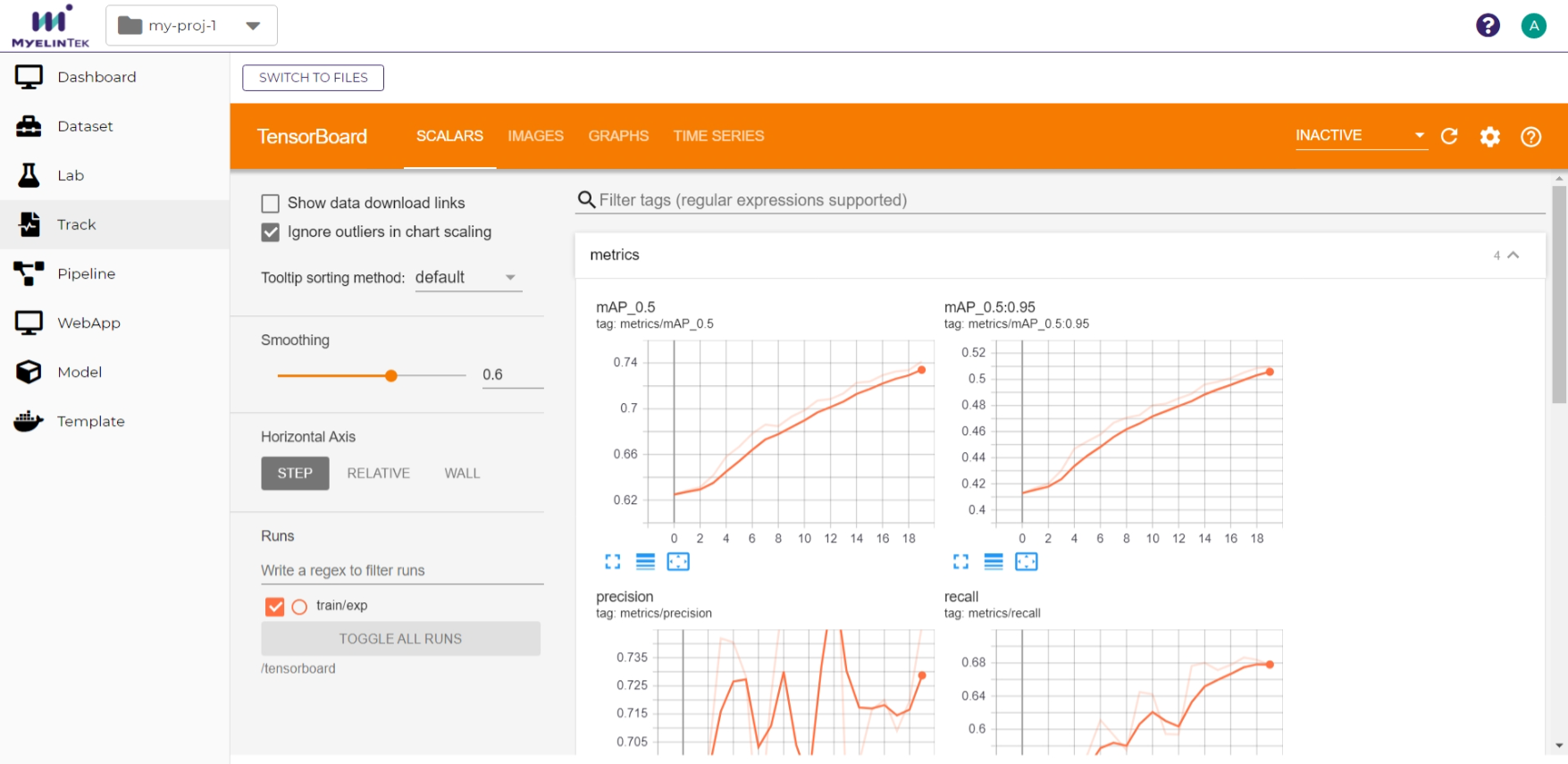Uncheck the train/exp run checkbox
This screenshot has width=1568, height=764.
point(274,607)
